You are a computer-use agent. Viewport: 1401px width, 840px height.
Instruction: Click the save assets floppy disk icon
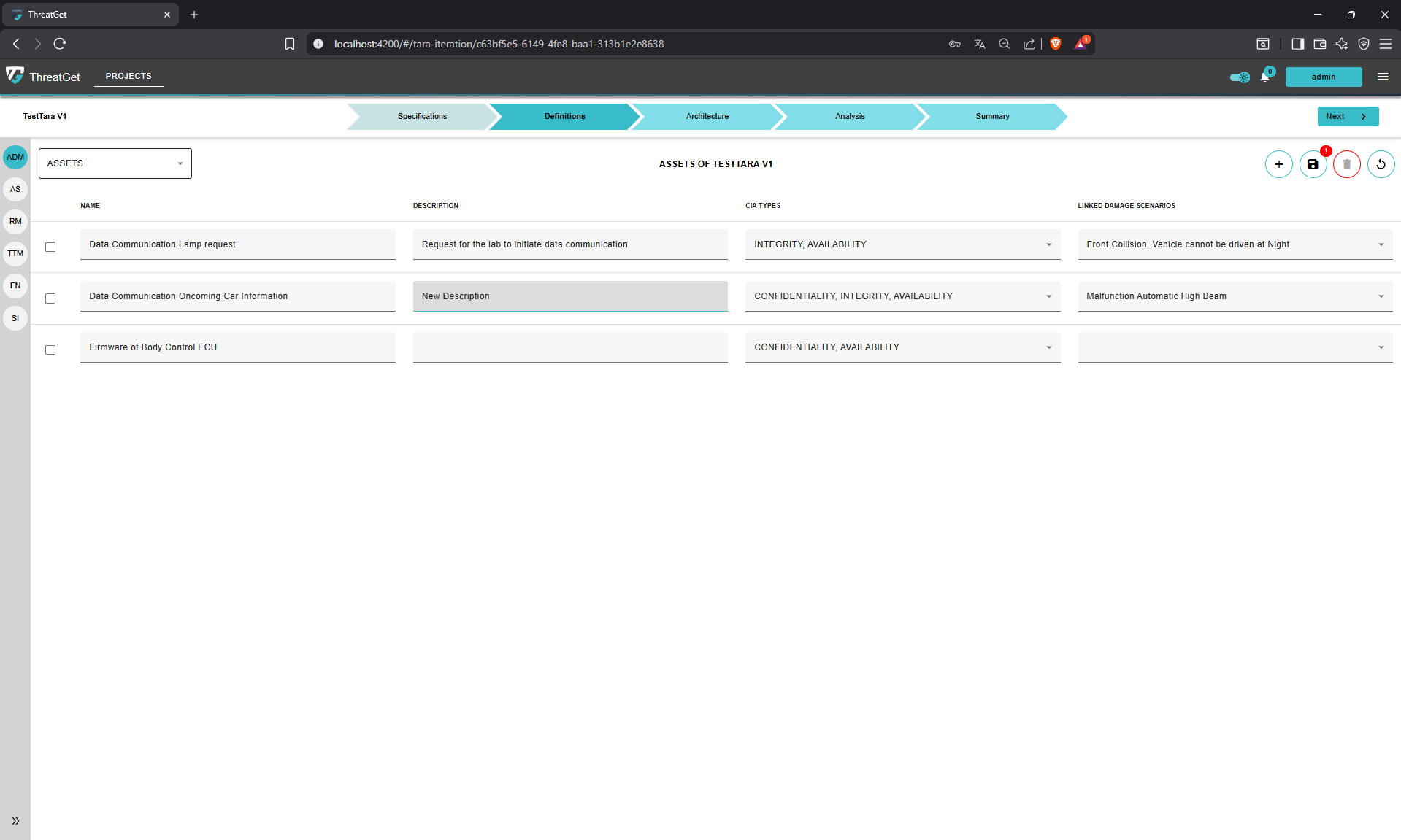coord(1313,164)
